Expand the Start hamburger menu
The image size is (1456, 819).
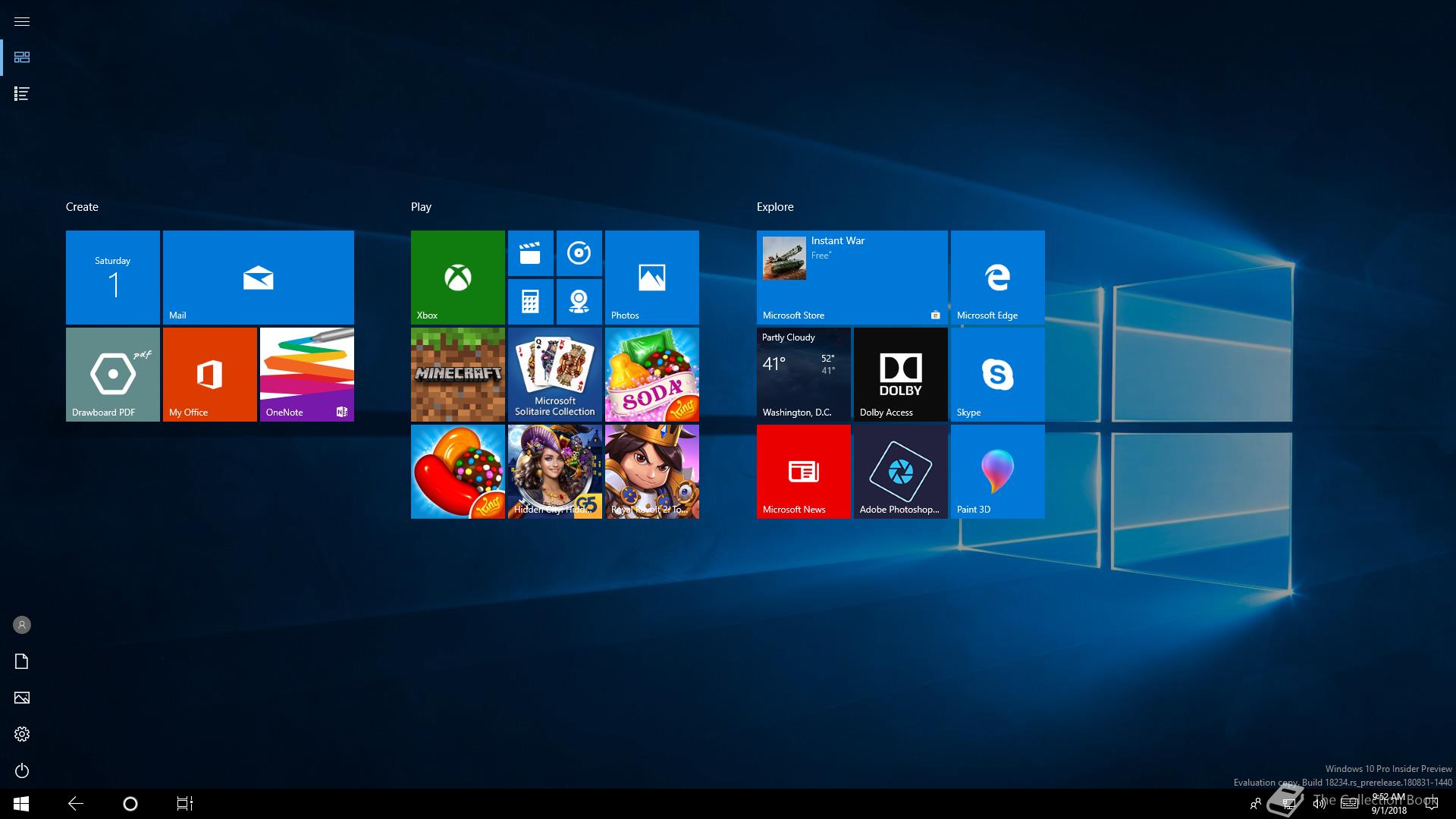coord(22,21)
